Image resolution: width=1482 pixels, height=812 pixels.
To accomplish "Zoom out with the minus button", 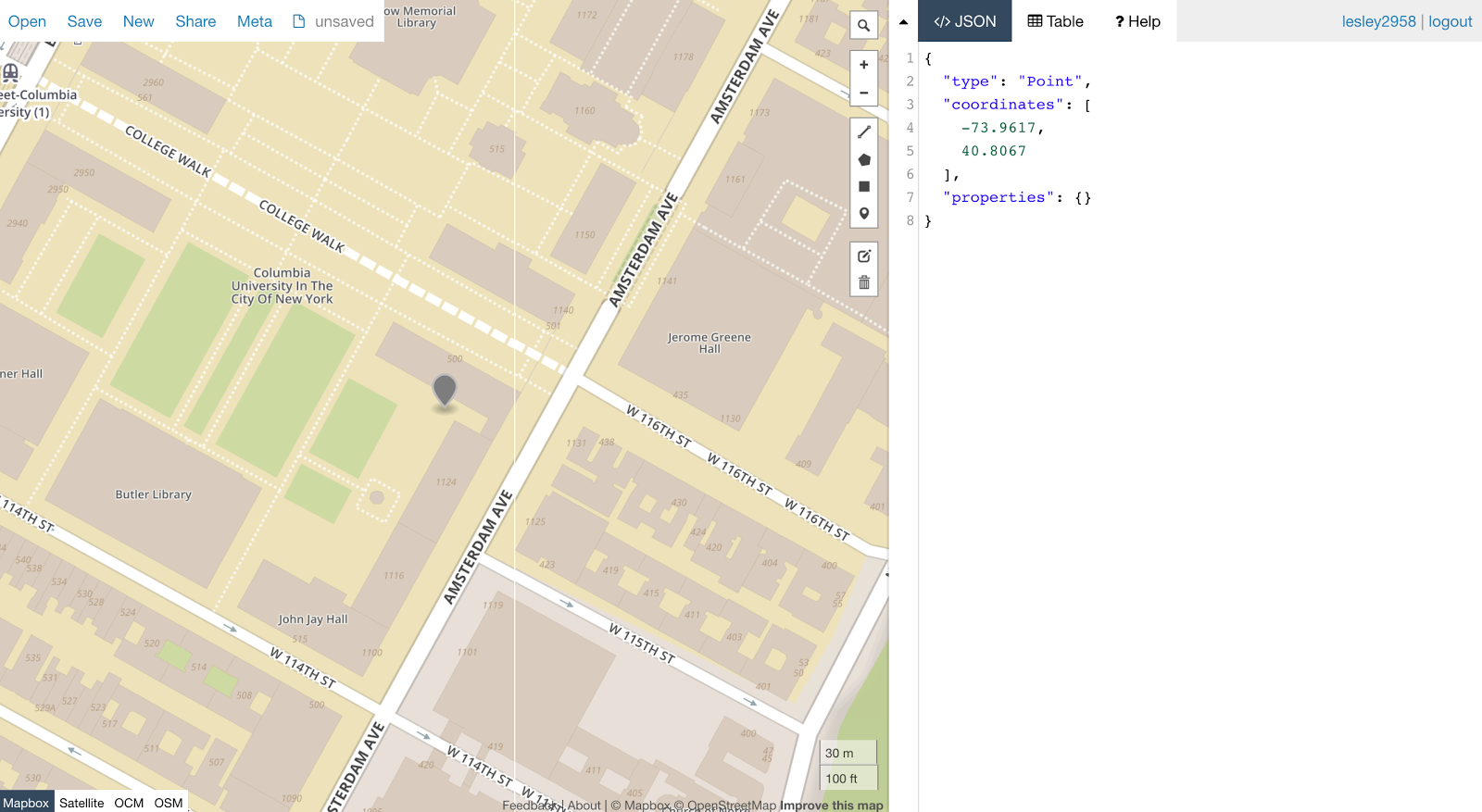I will (x=863, y=93).
